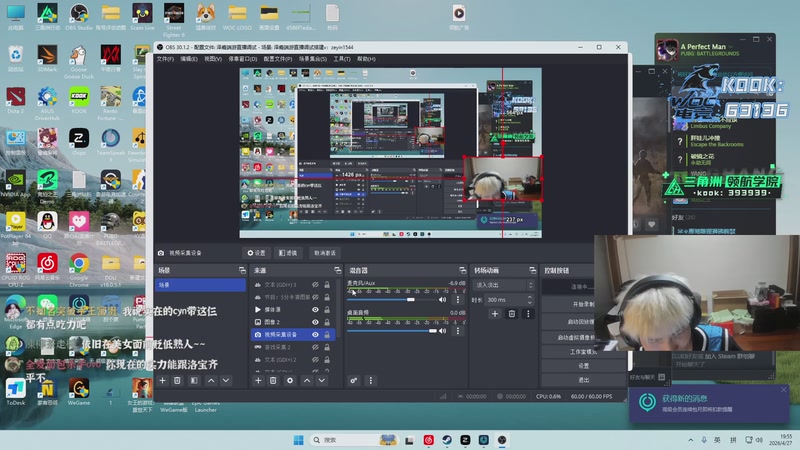The image size is (800, 450).
Task: Hide the 媒体源 source
Action: (315, 310)
